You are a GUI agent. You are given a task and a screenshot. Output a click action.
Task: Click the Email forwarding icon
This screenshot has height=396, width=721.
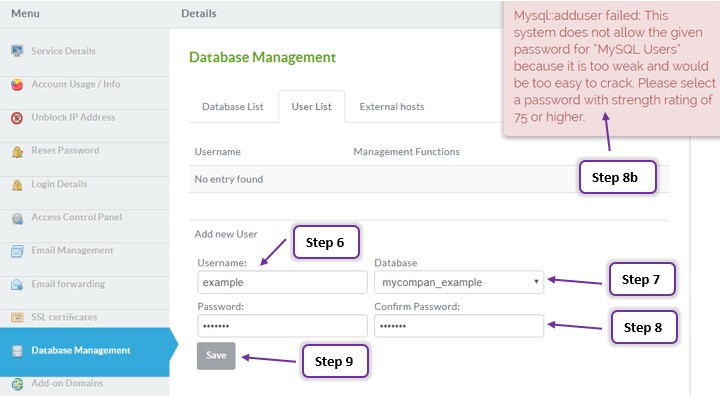click(17, 285)
